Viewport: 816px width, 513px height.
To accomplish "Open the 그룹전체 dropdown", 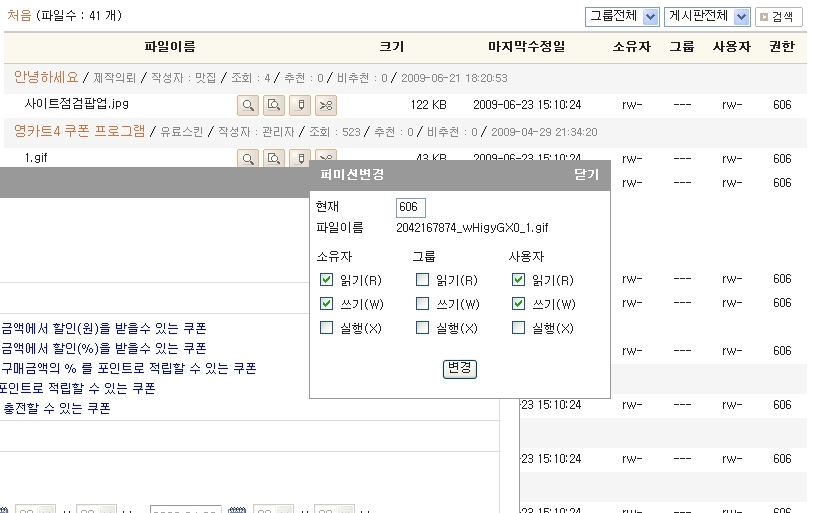I will tap(622, 17).
